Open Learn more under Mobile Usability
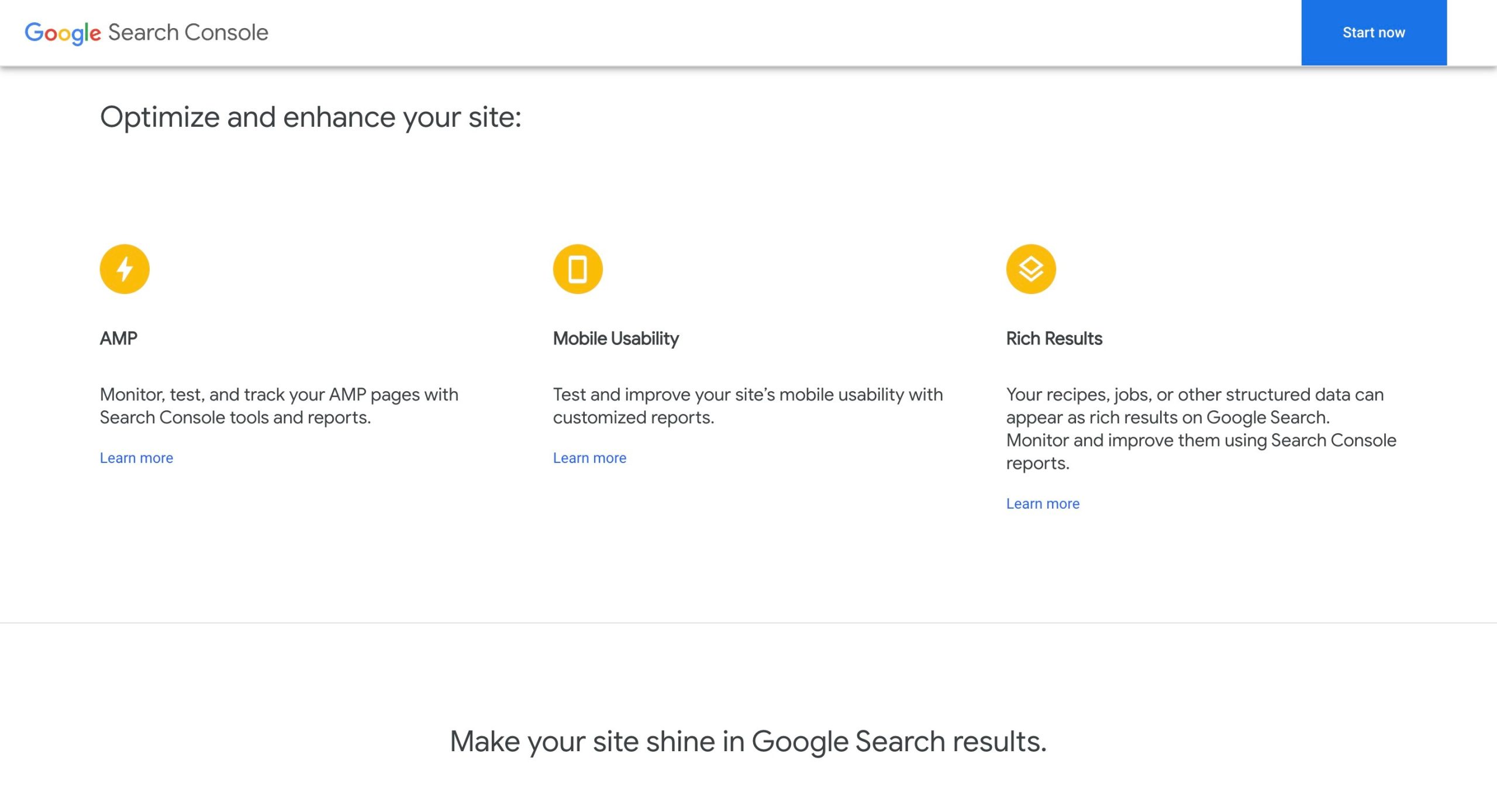The width and height of the screenshot is (1497, 812). (x=589, y=458)
